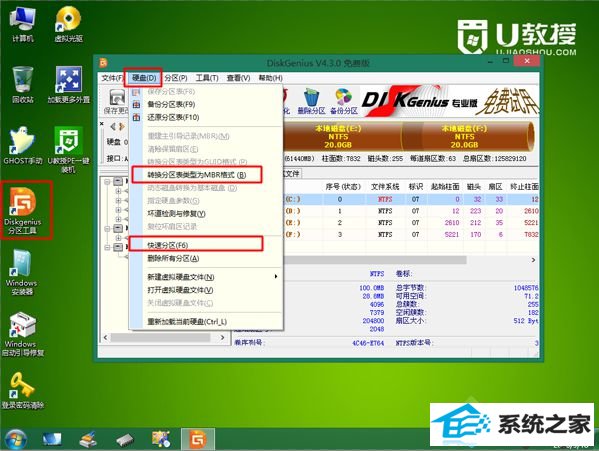Click the DiskGenius icon in the taskbar
Viewport: 599px width, 451px height.
[198, 439]
